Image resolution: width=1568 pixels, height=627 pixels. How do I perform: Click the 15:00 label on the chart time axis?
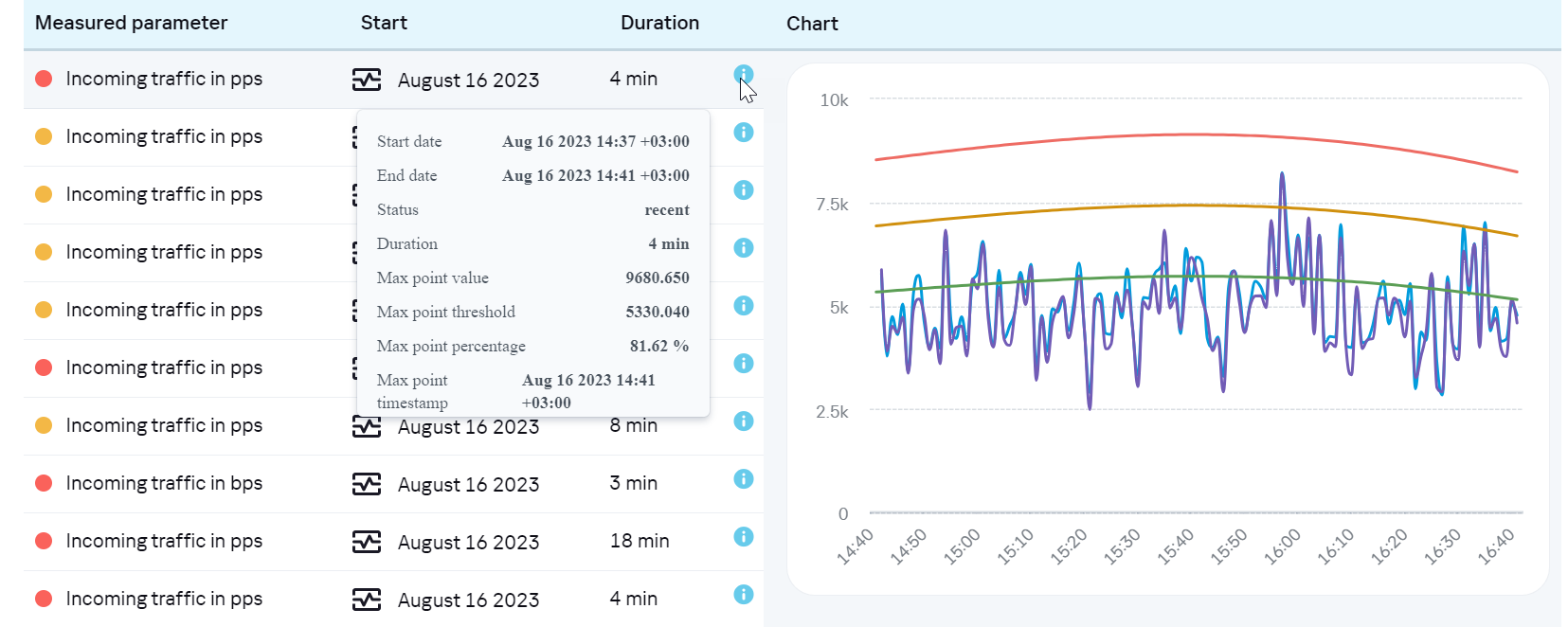[x=962, y=546]
